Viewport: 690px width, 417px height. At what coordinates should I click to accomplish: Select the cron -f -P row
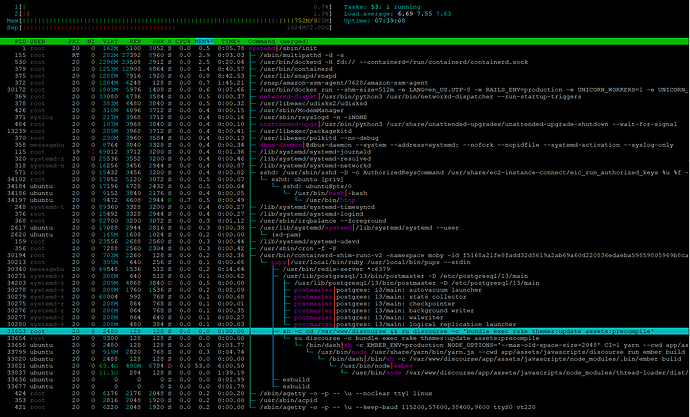coord(345,248)
